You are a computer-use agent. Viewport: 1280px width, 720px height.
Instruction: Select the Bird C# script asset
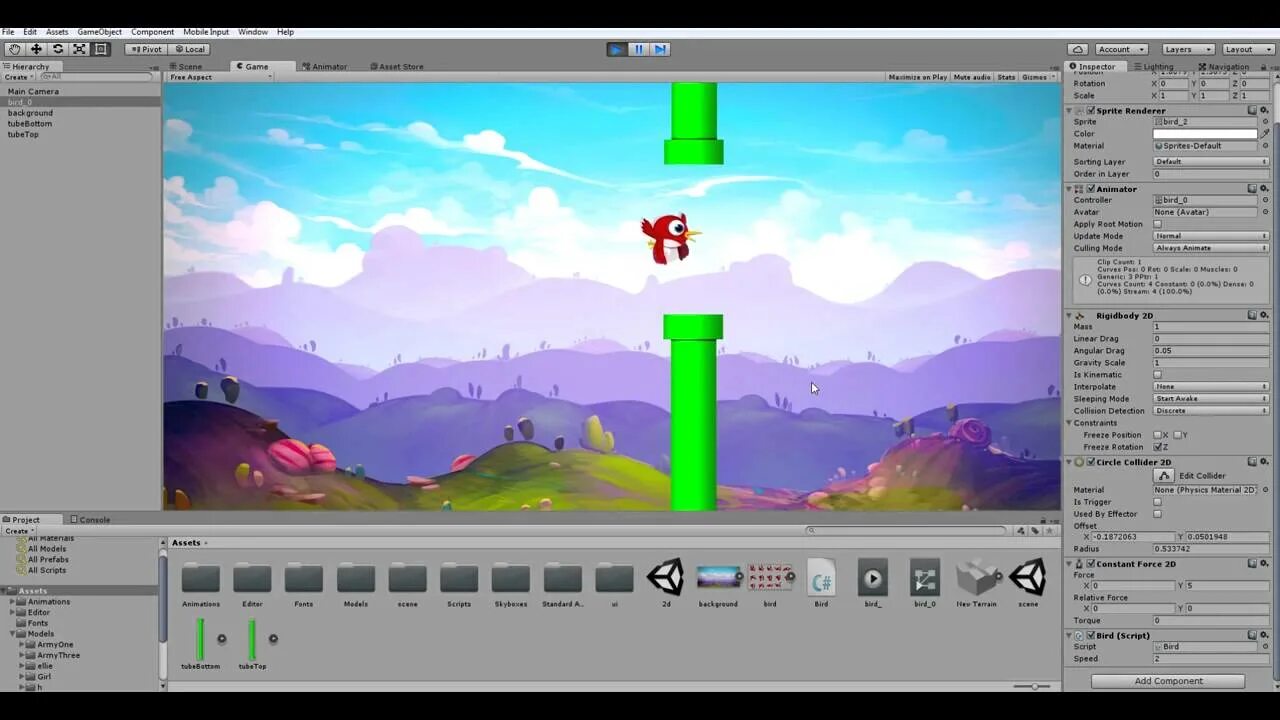821,584
